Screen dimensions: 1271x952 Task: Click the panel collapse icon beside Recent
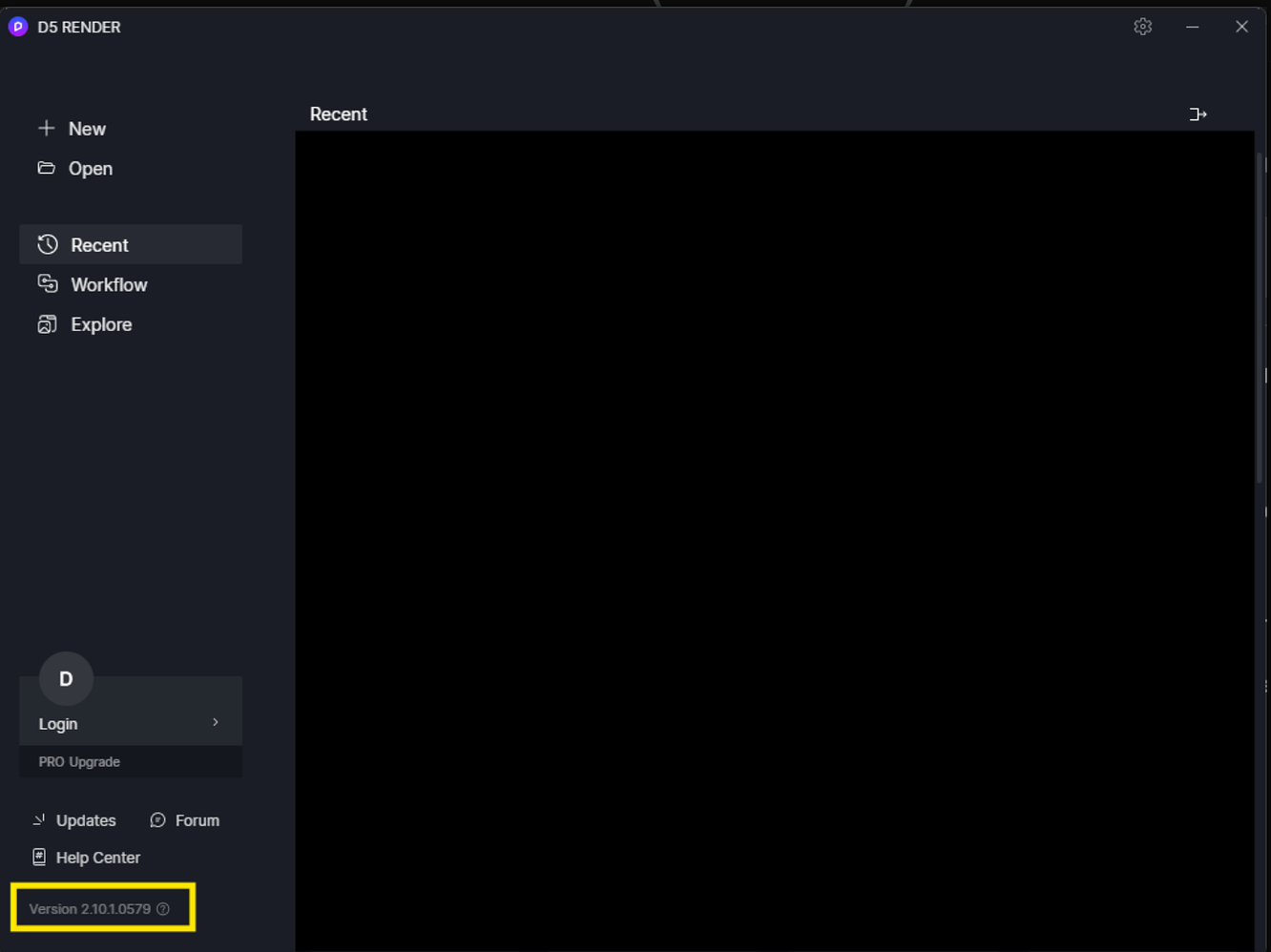[1198, 114]
